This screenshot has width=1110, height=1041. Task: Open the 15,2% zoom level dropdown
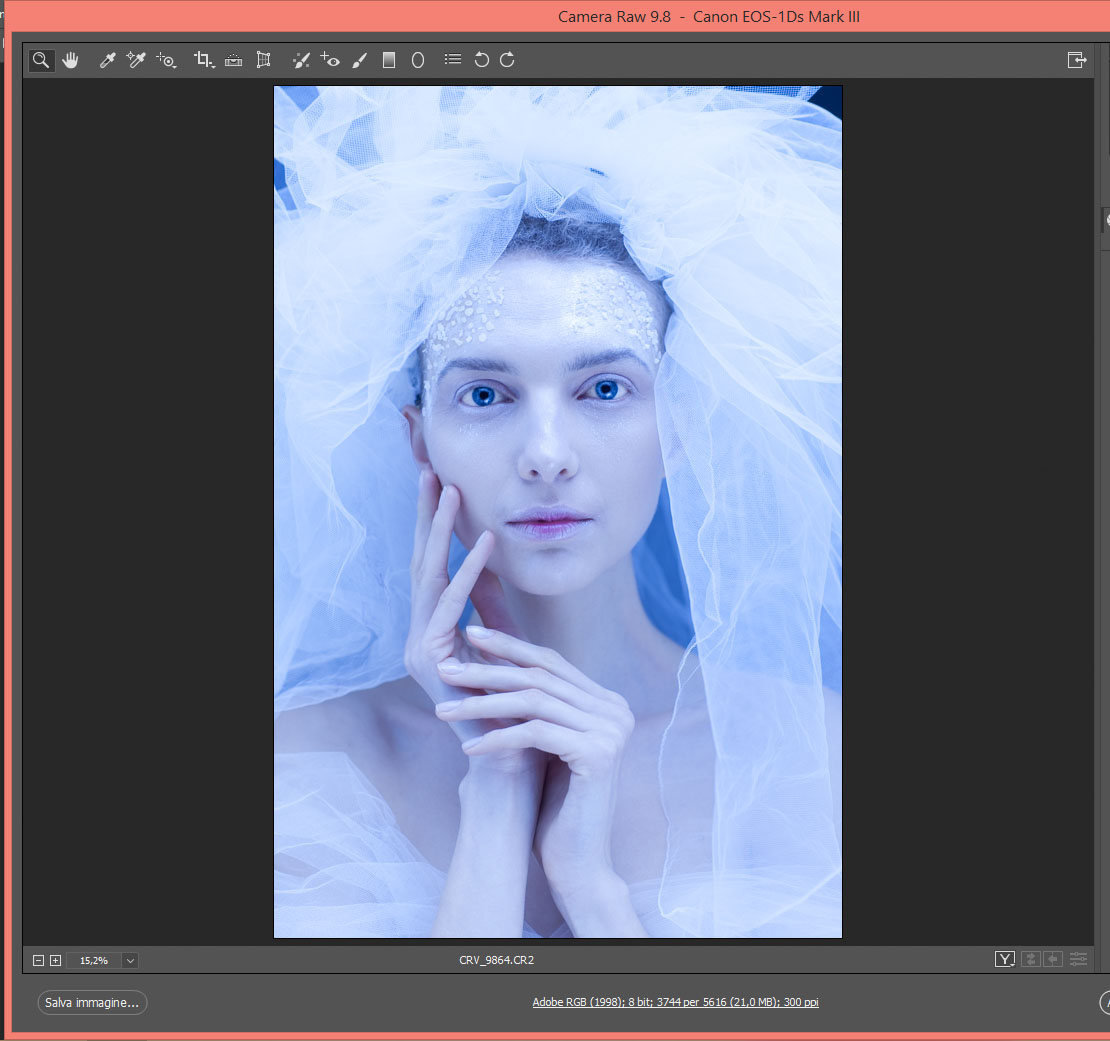129,960
